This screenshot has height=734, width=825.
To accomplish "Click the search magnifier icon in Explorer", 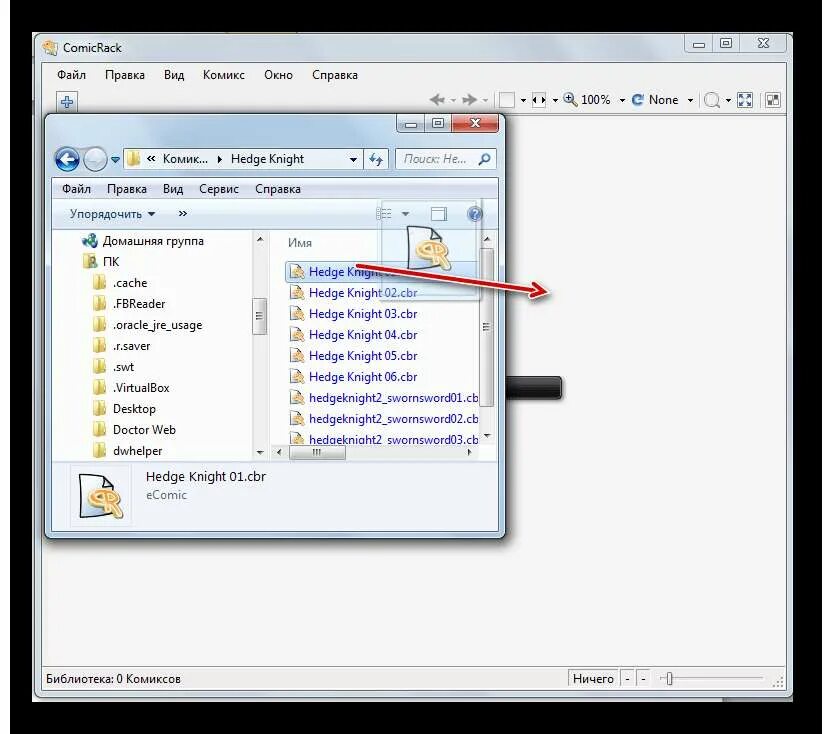I will tap(485, 159).
